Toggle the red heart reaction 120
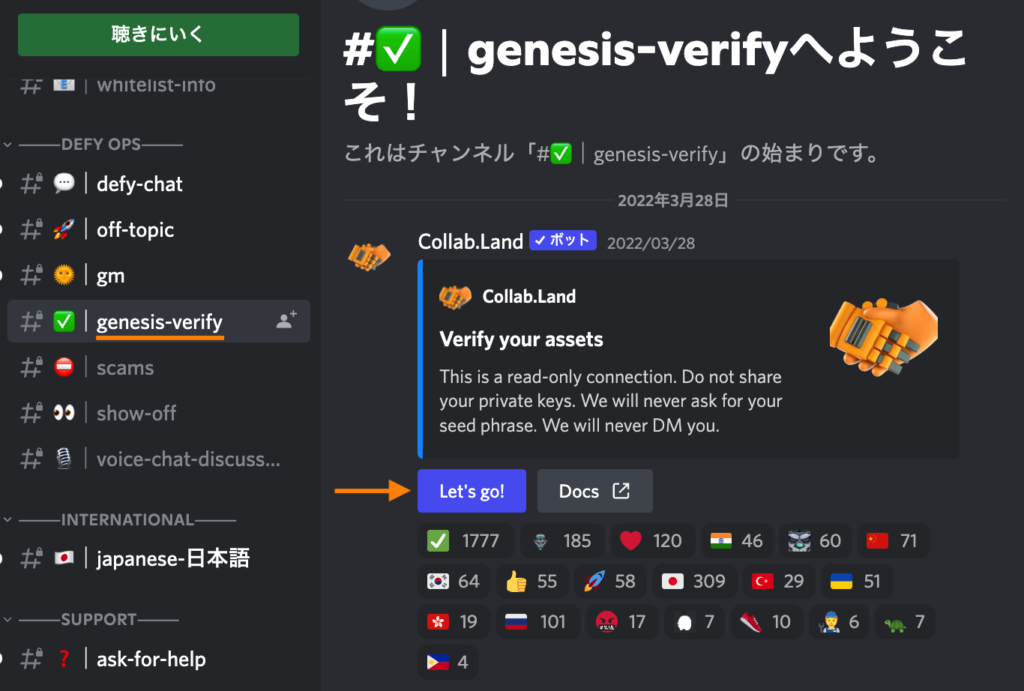The width and height of the screenshot is (1024, 691). (x=652, y=541)
